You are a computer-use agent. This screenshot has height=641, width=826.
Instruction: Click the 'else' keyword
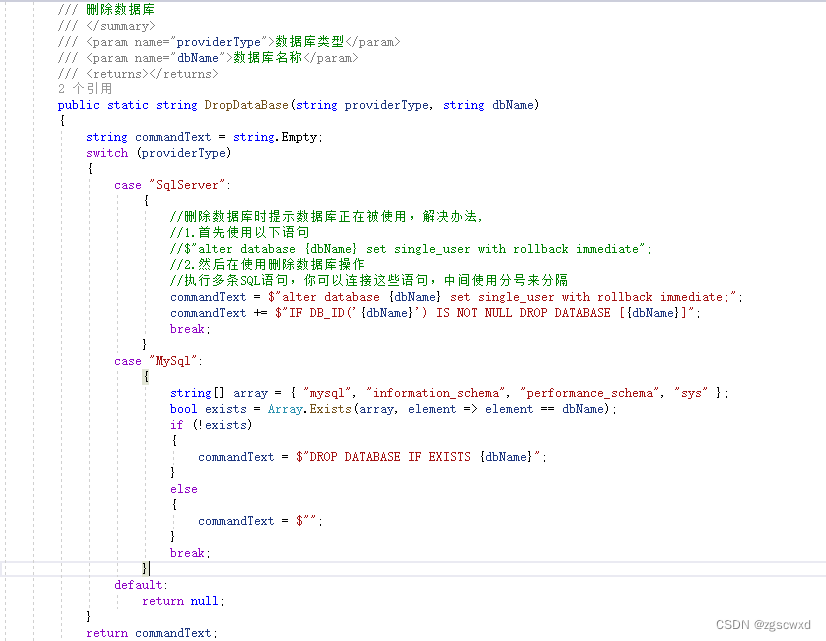click(x=184, y=489)
